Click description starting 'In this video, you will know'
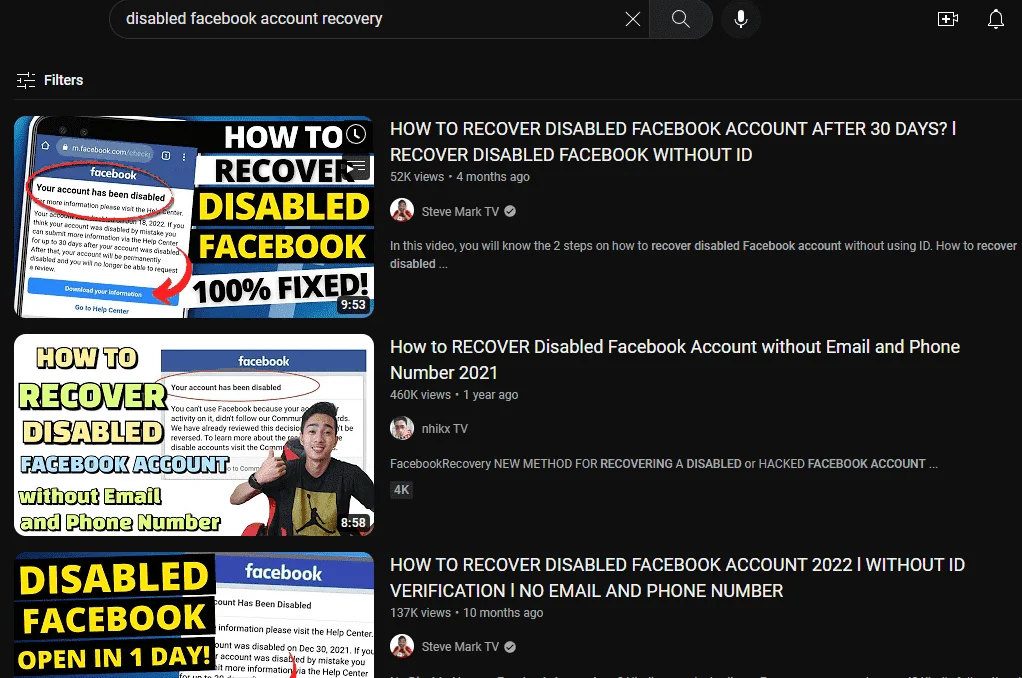The width and height of the screenshot is (1022, 678). coord(703,254)
